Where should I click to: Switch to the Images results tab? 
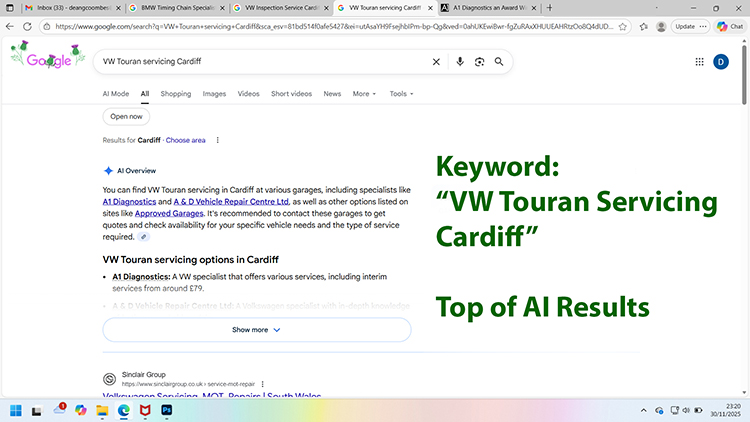coord(214,94)
